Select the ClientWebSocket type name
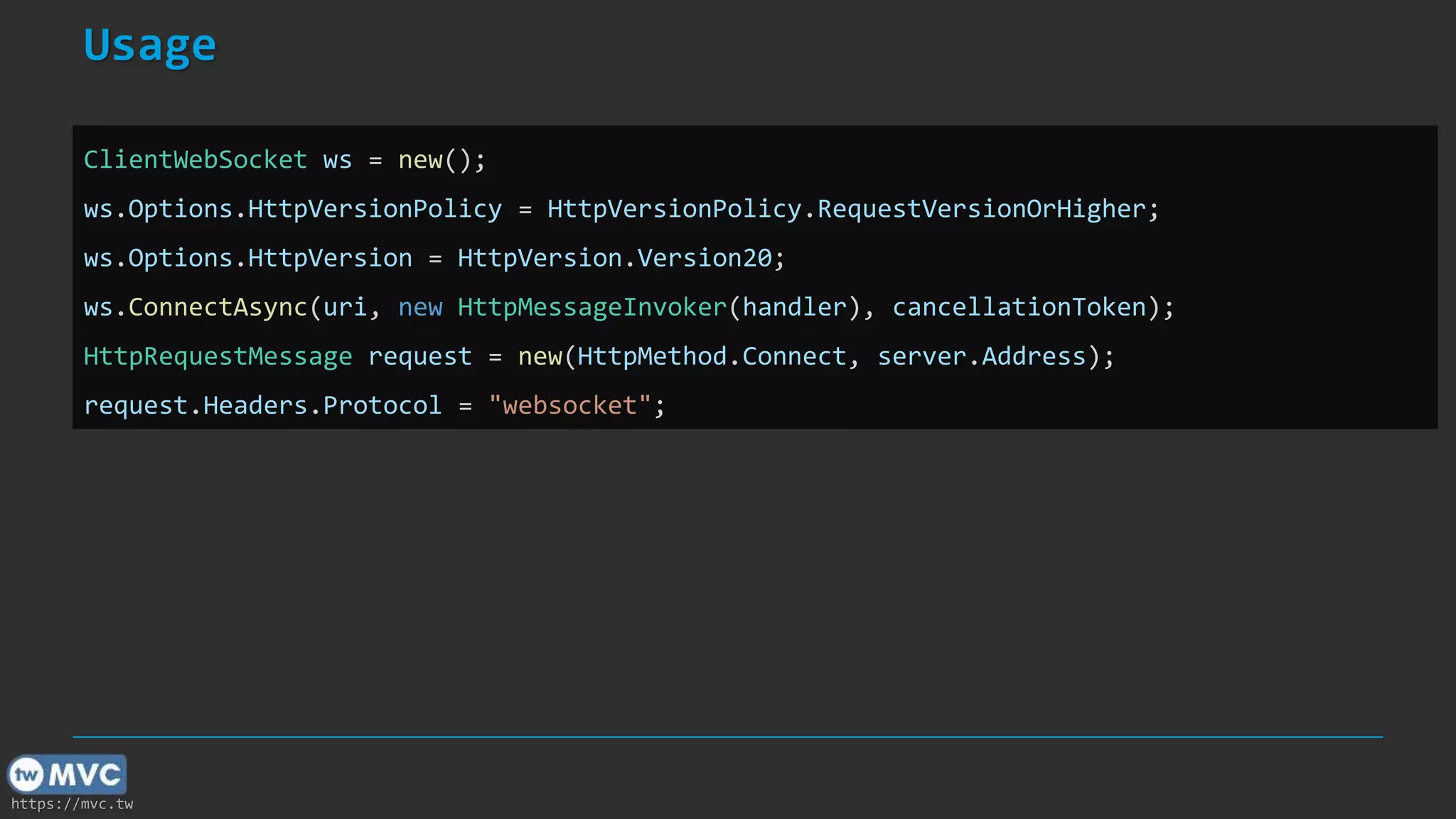The height and width of the screenshot is (819, 1456). 196,159
